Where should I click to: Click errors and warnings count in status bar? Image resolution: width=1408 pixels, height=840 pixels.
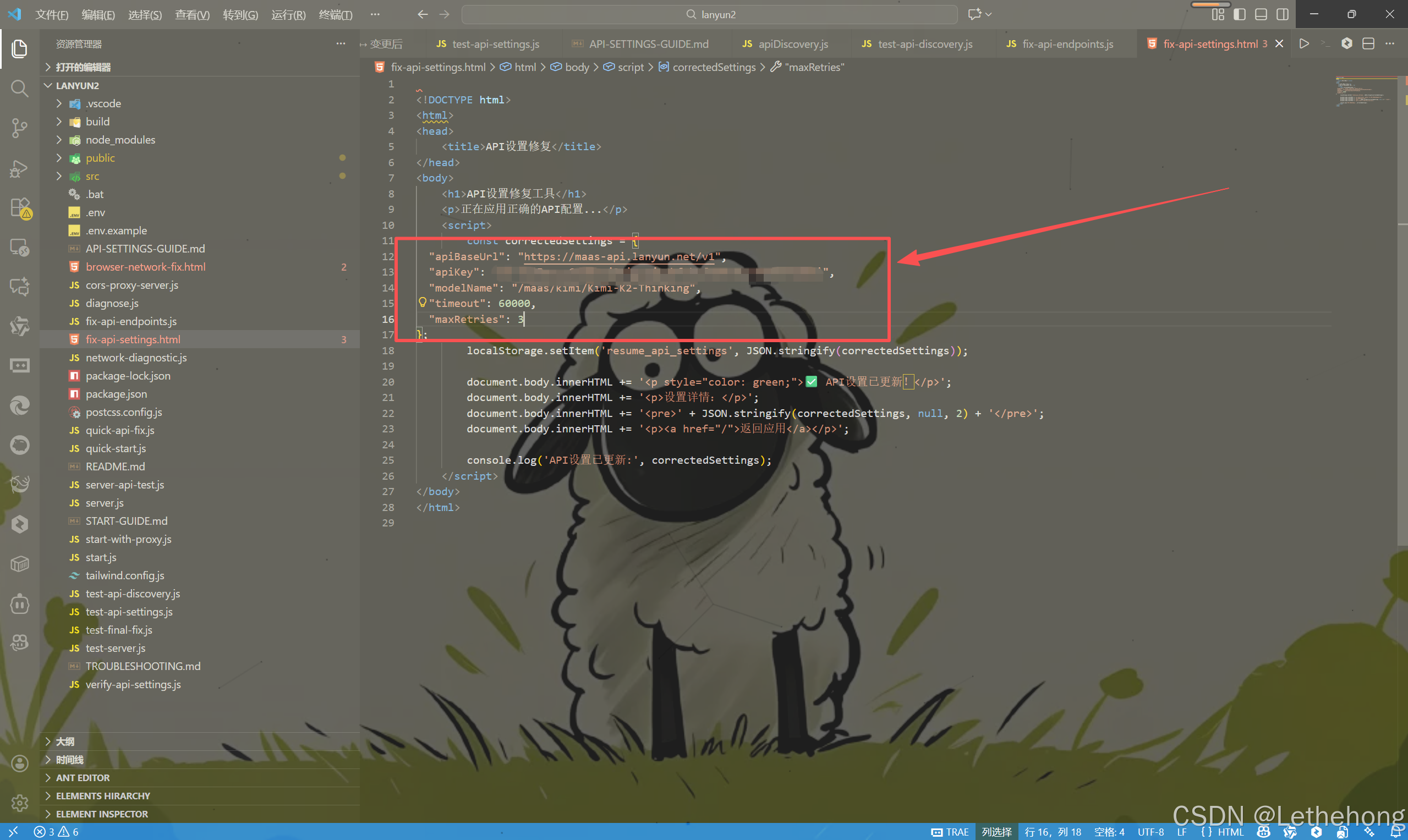(x=57, y=832)
